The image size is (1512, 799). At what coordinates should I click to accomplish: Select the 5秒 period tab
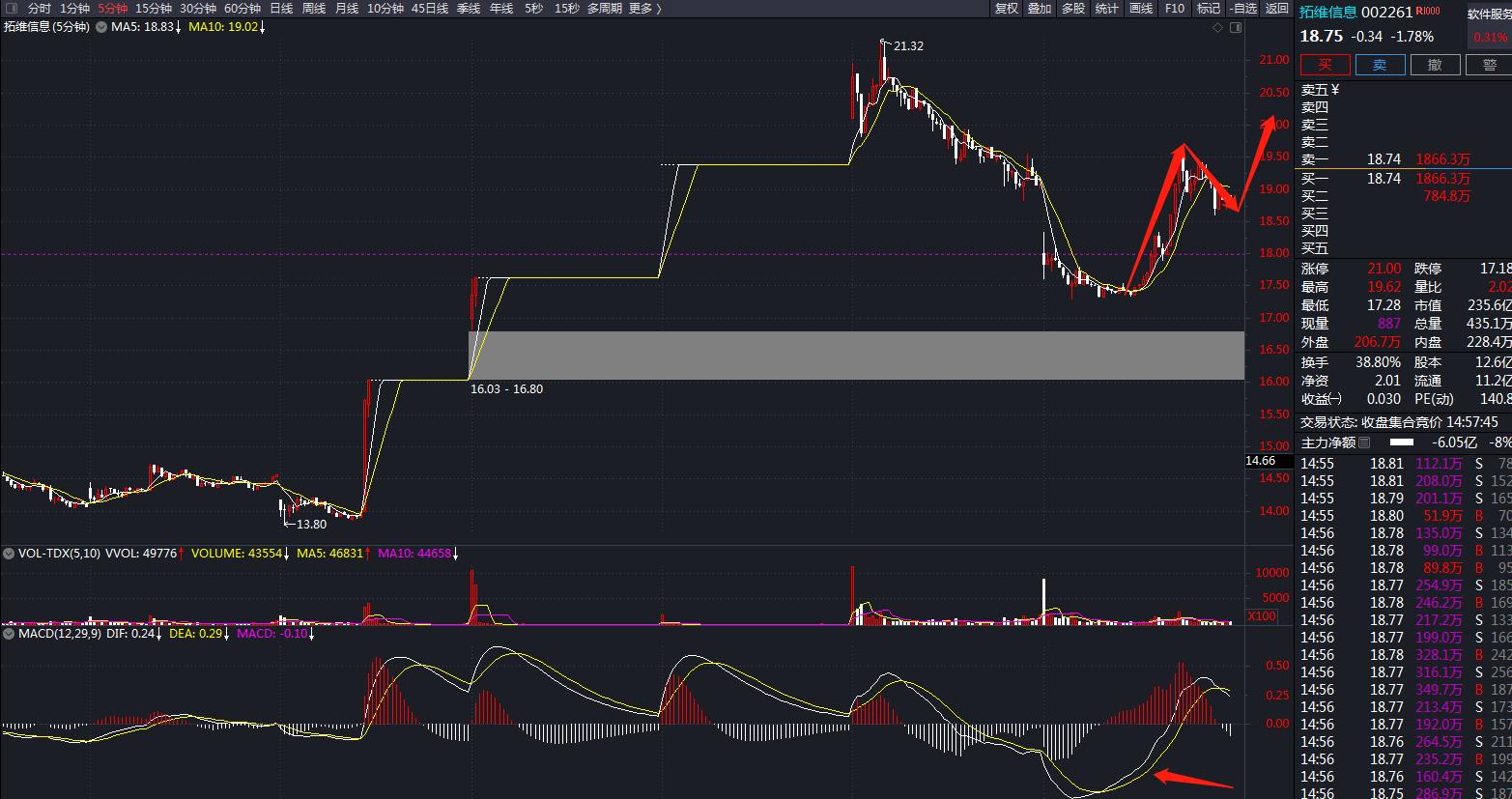point(534,8)
